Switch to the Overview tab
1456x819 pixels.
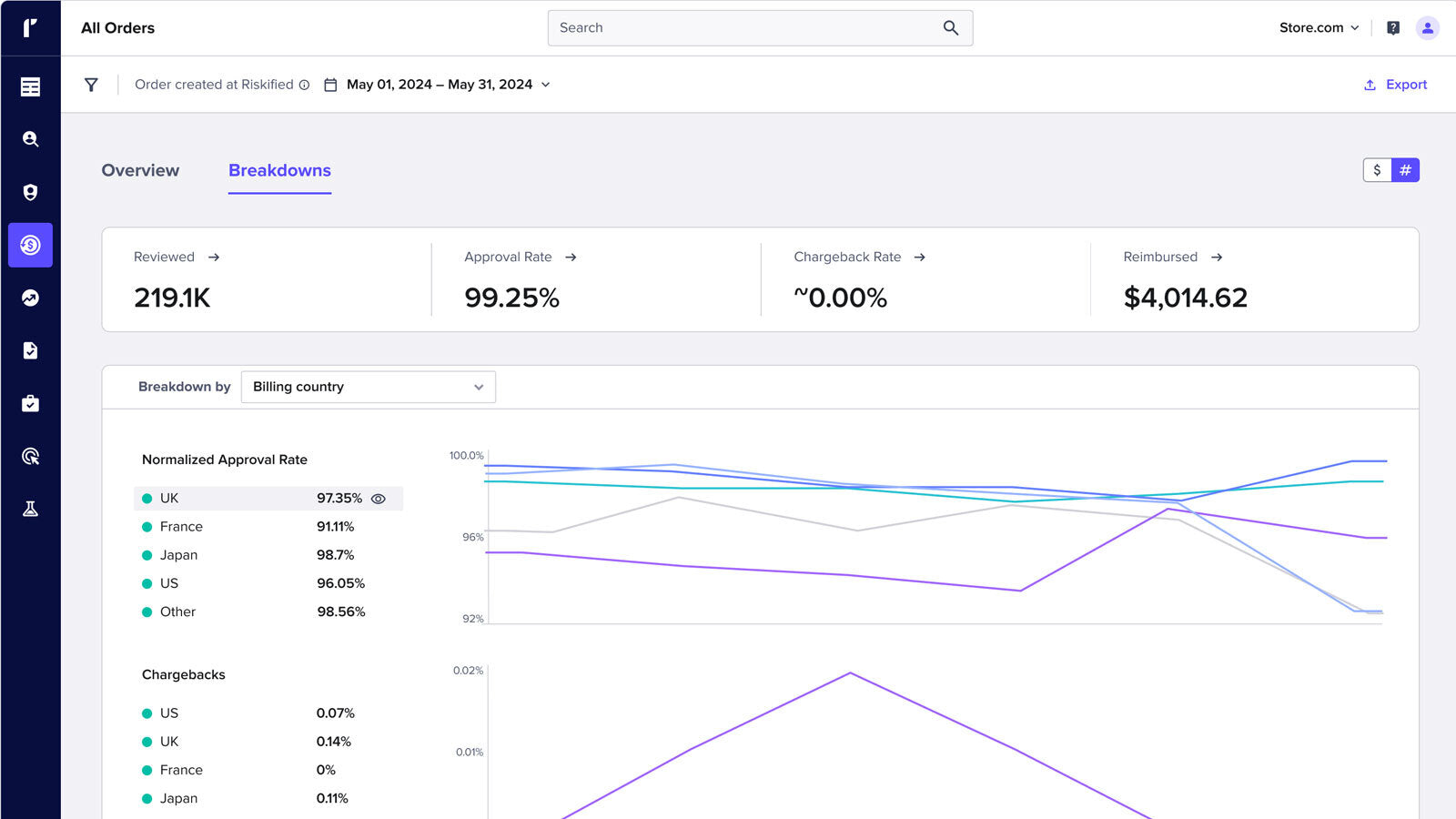coord(140,170)
